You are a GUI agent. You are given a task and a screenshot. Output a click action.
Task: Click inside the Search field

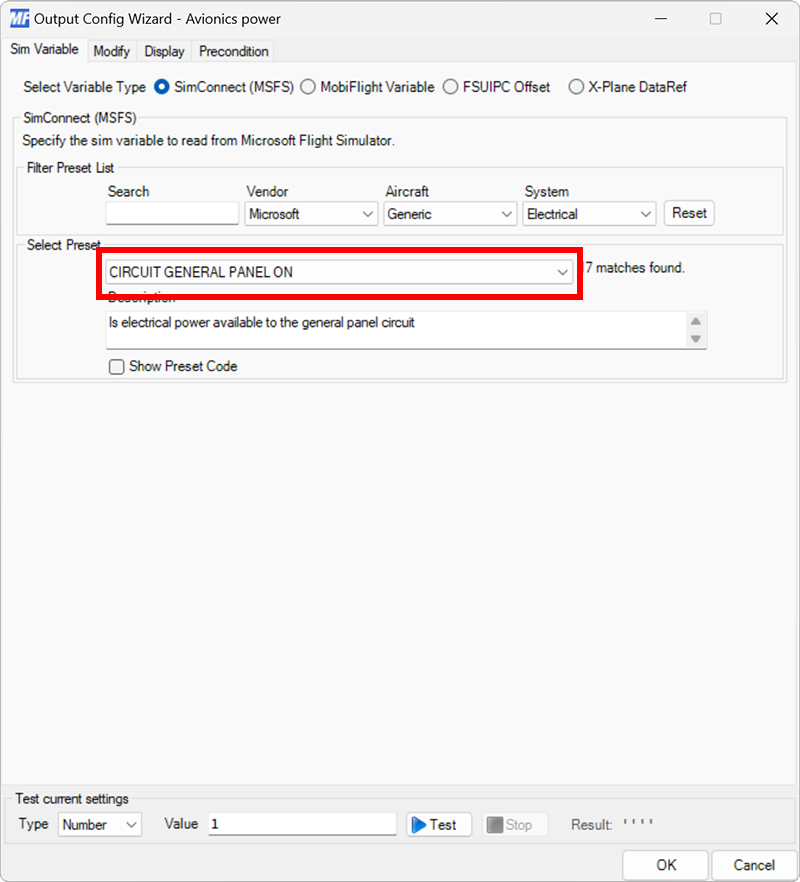170,213
